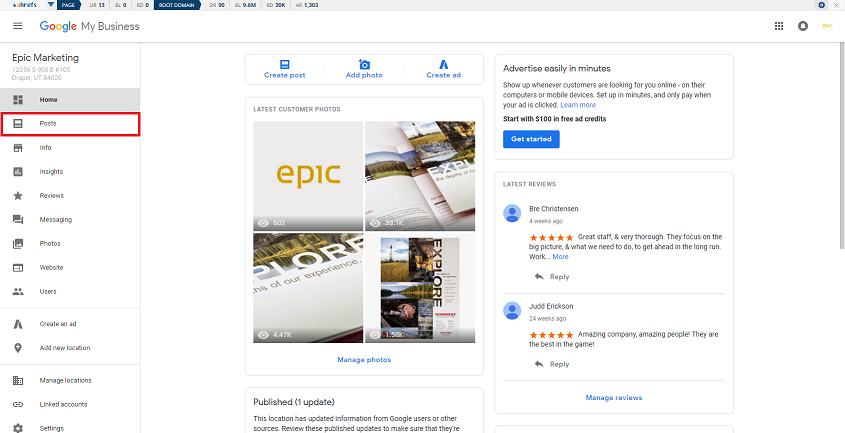Open the Users sidebar label
Screen dimensions: 845x433
click(x=48, y=292)
